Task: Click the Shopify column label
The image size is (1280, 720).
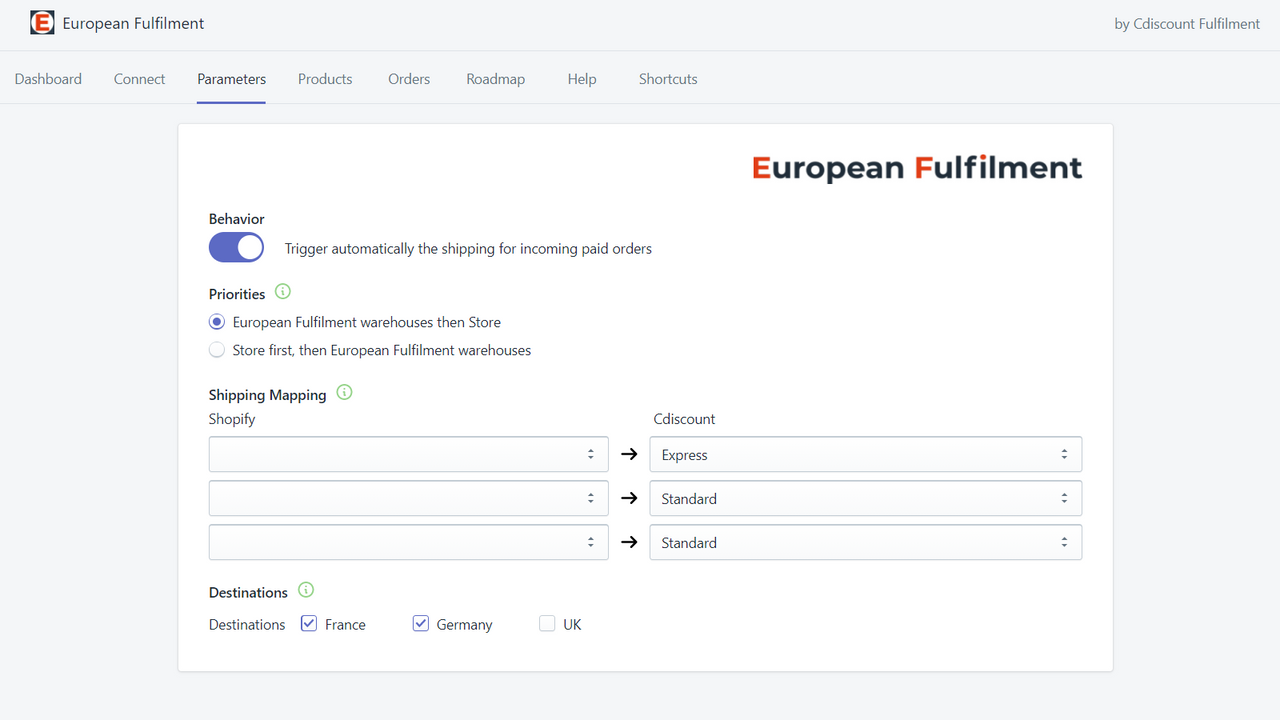Action: 232,419
